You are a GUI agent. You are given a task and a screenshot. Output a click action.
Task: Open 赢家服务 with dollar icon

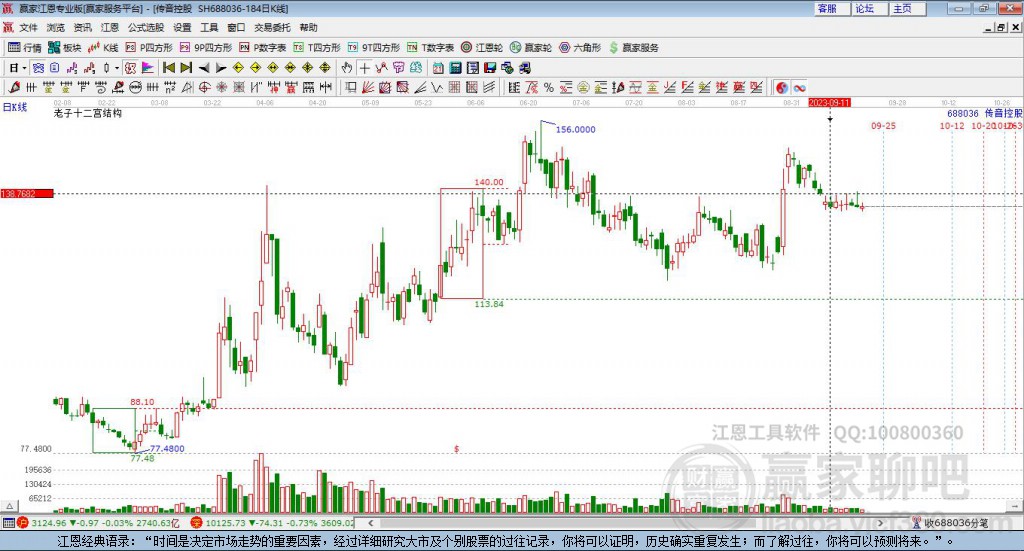[x=633, y=48]
